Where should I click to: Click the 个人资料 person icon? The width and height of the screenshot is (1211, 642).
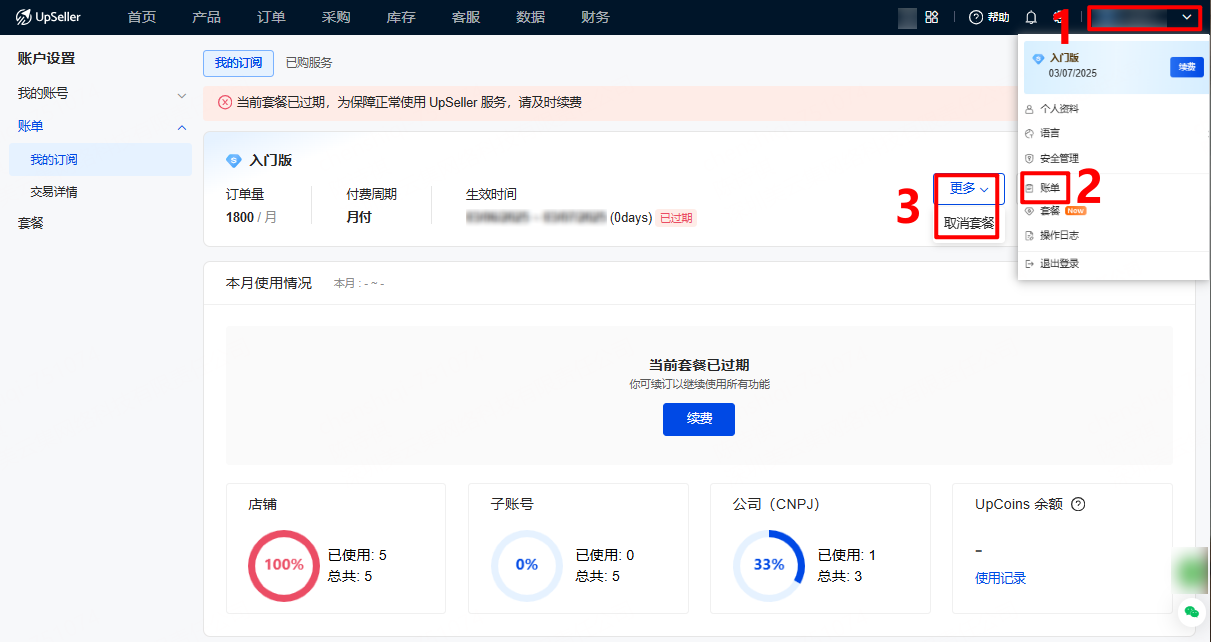(1030, 109)
